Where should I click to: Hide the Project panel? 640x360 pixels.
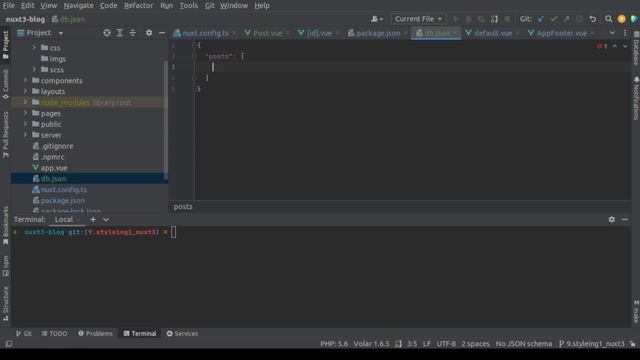click(162, 33)
